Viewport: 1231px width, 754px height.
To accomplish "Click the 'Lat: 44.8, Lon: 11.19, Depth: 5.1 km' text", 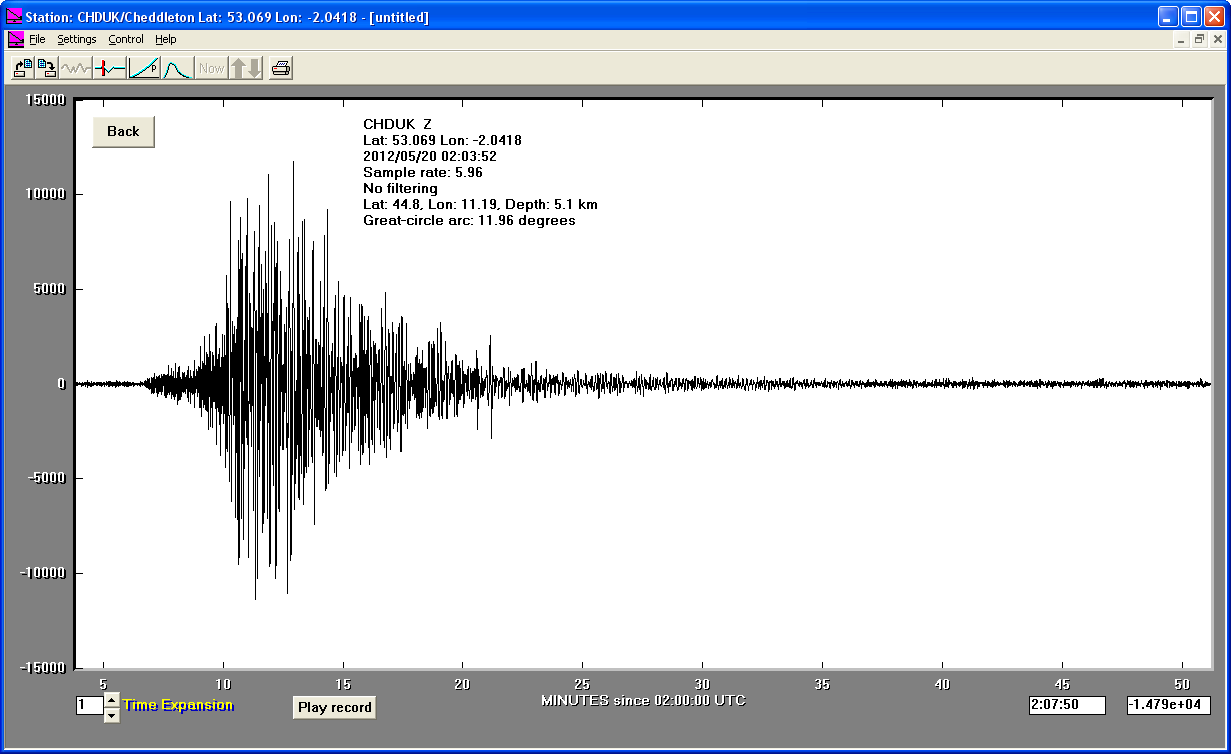I will click(480, 204).
